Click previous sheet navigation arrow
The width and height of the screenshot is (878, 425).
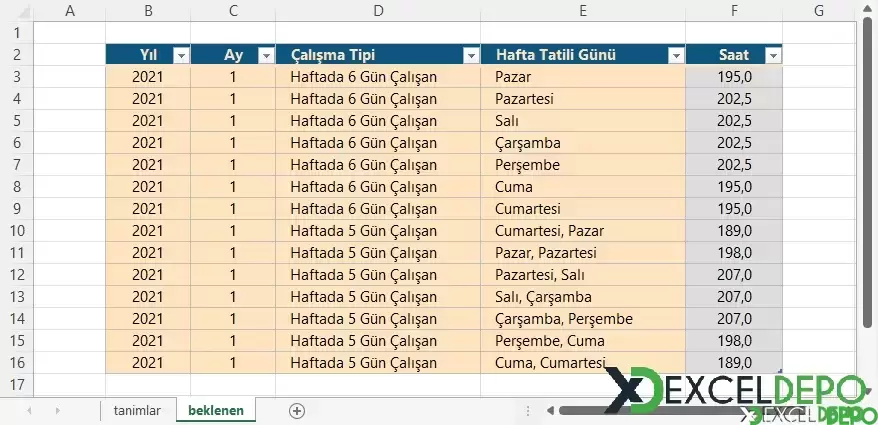[29, 411]
